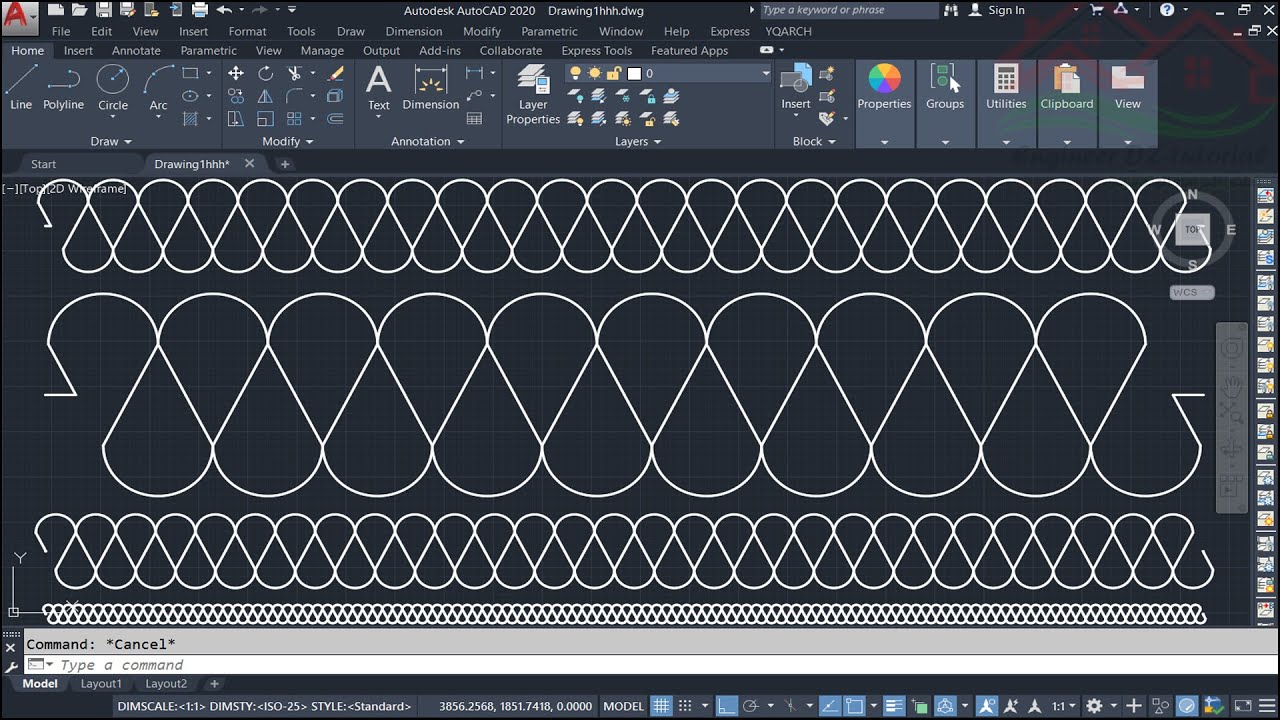Screen dimensions: 1280x720
Task: Toggle drawing grid display in status bar
Action: (661, 706)
